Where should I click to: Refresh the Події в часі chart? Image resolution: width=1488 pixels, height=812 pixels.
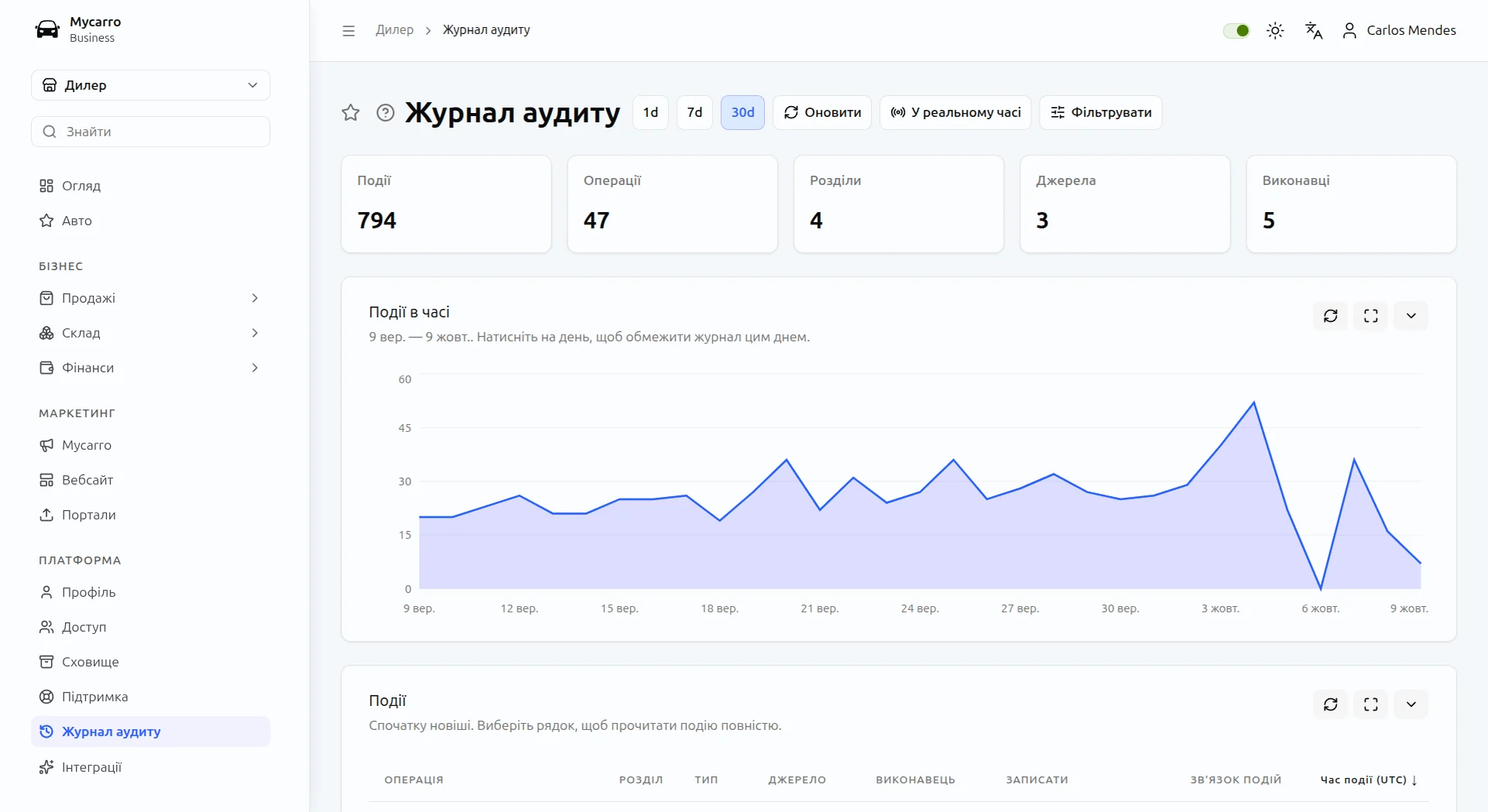(x=1331, y=316)
